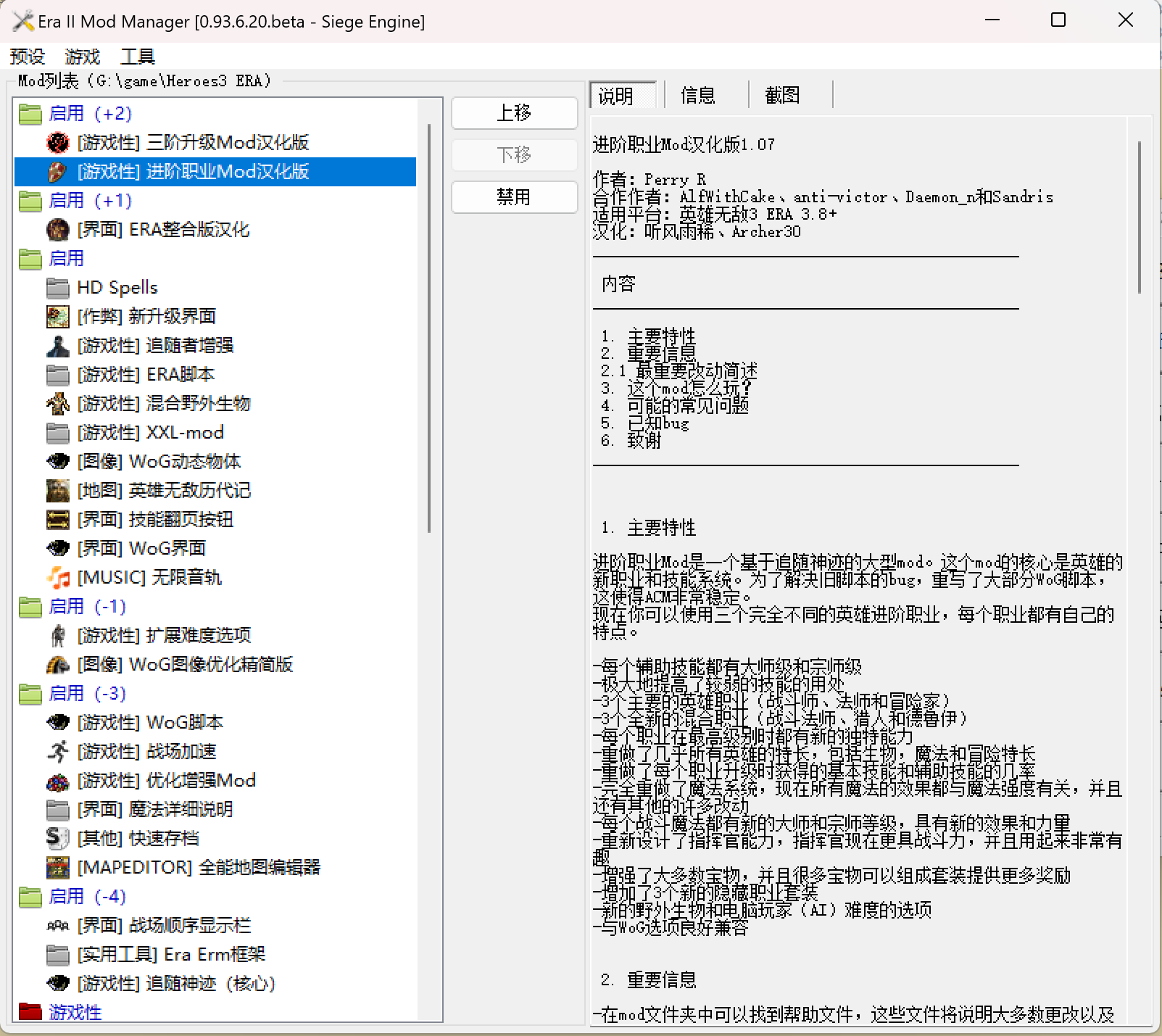This screenshot has height=1036, width=1162.
Task: Click the WoG界面 eye icon
Action: 58,549
